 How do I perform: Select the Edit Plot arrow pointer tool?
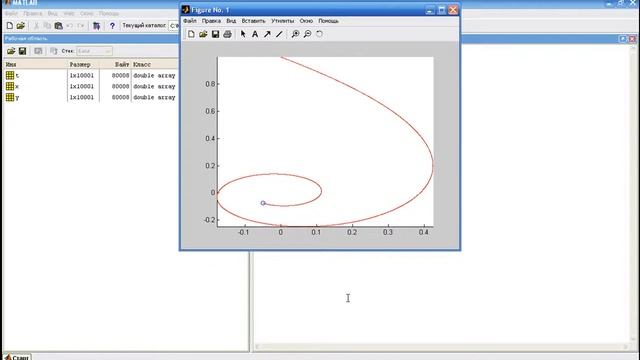243,34
